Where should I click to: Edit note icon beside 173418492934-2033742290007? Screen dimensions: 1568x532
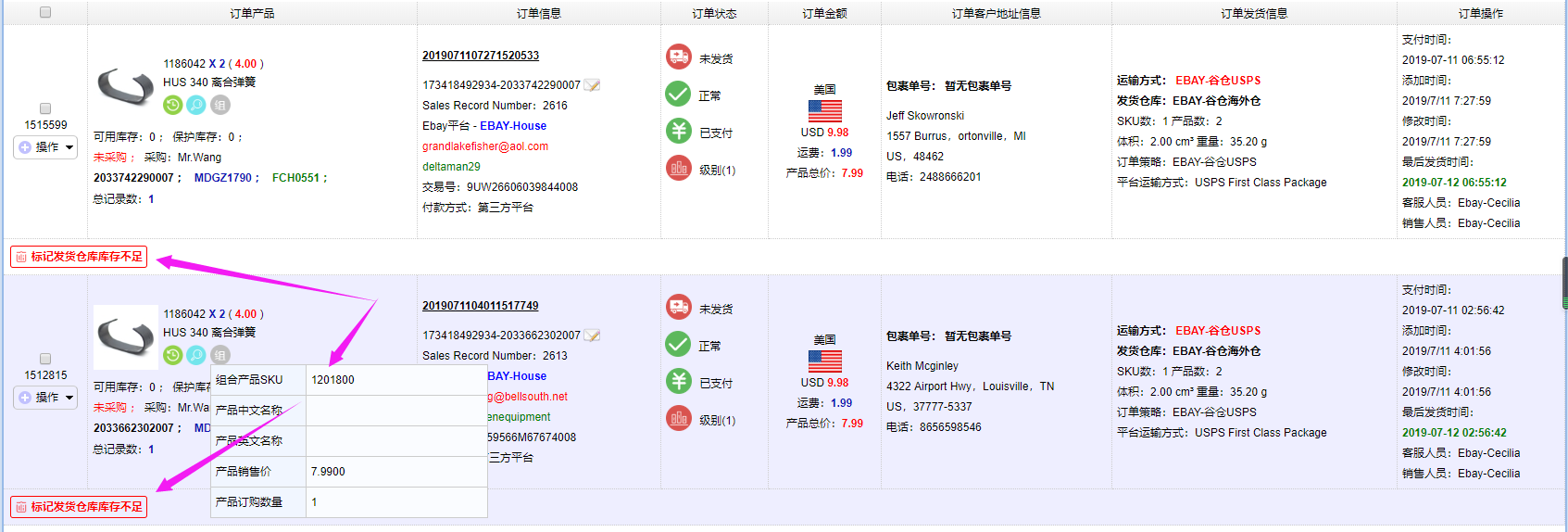tap(592, 85)
